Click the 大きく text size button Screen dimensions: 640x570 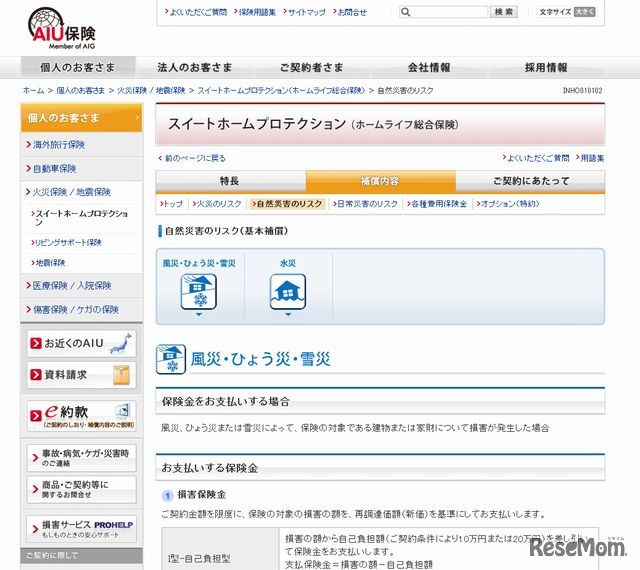tap(584, 12)
